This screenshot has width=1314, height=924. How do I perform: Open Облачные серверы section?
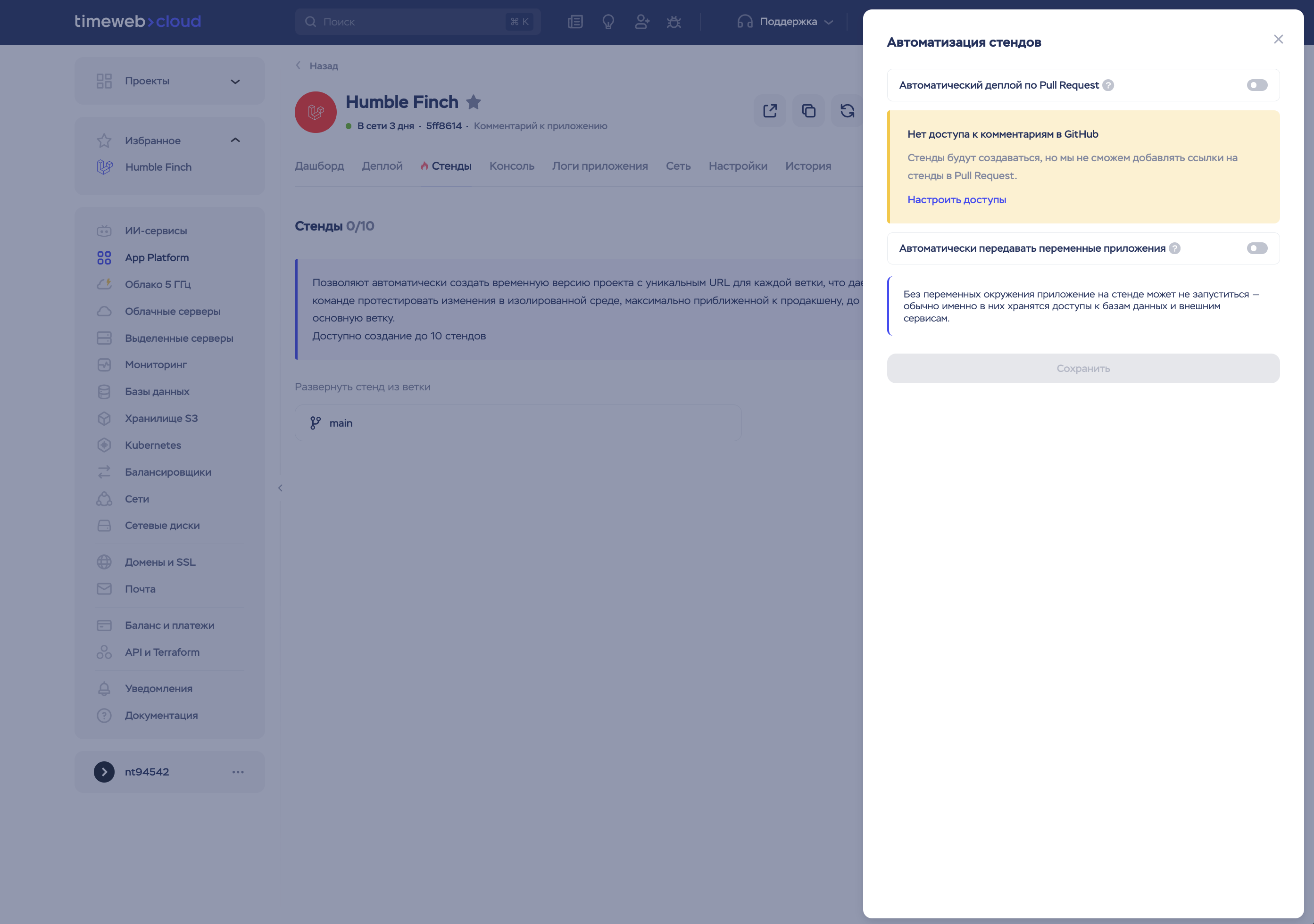[172, 312]
